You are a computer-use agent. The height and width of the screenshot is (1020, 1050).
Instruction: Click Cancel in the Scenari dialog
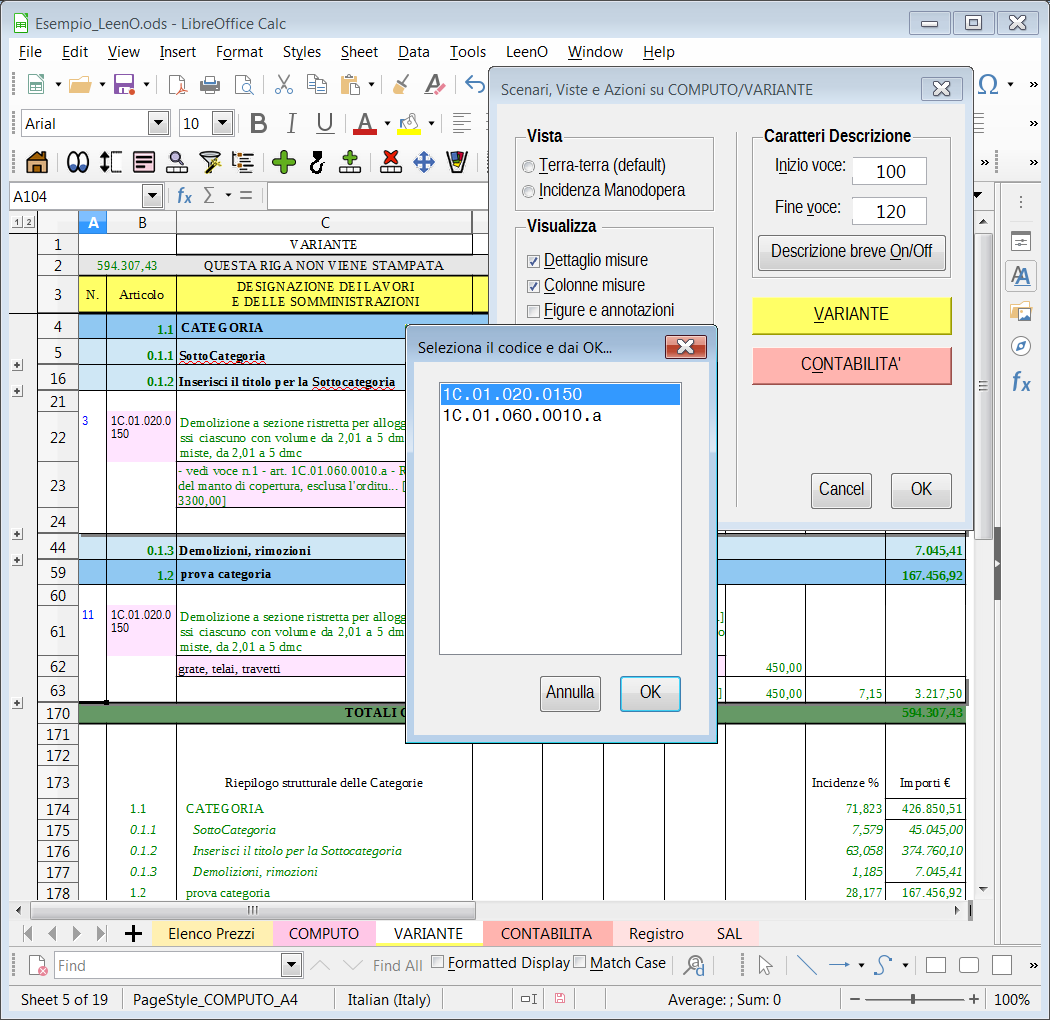click(x=841, y=490)
